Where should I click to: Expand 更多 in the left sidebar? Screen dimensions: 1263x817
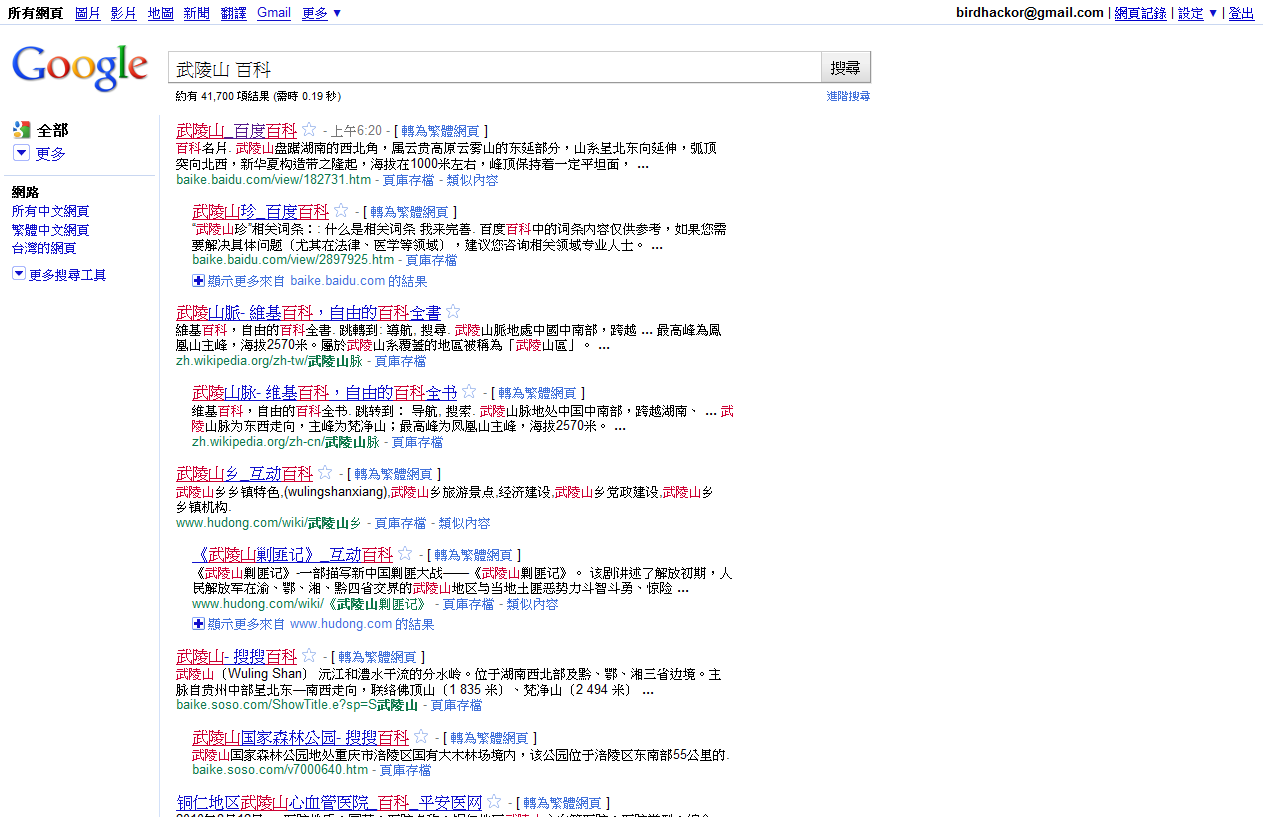coord(39,153)
